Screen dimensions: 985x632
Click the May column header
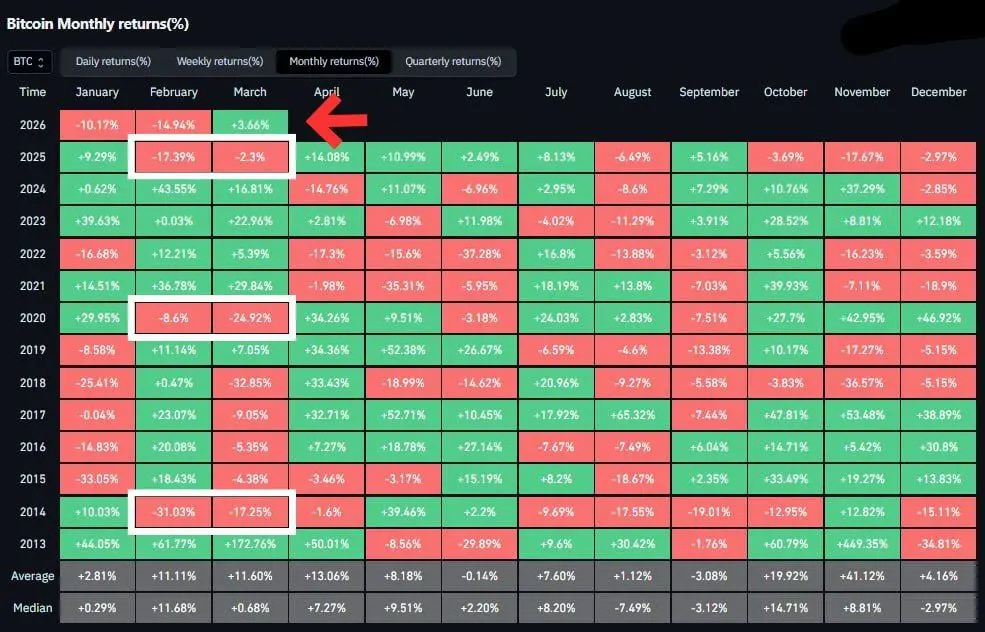pos(403,92)
